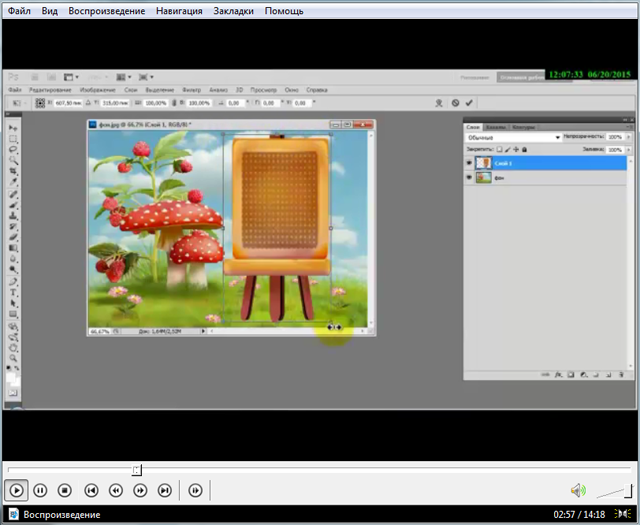Select the Слой 1 layer thumbnail

click(484, 162)
